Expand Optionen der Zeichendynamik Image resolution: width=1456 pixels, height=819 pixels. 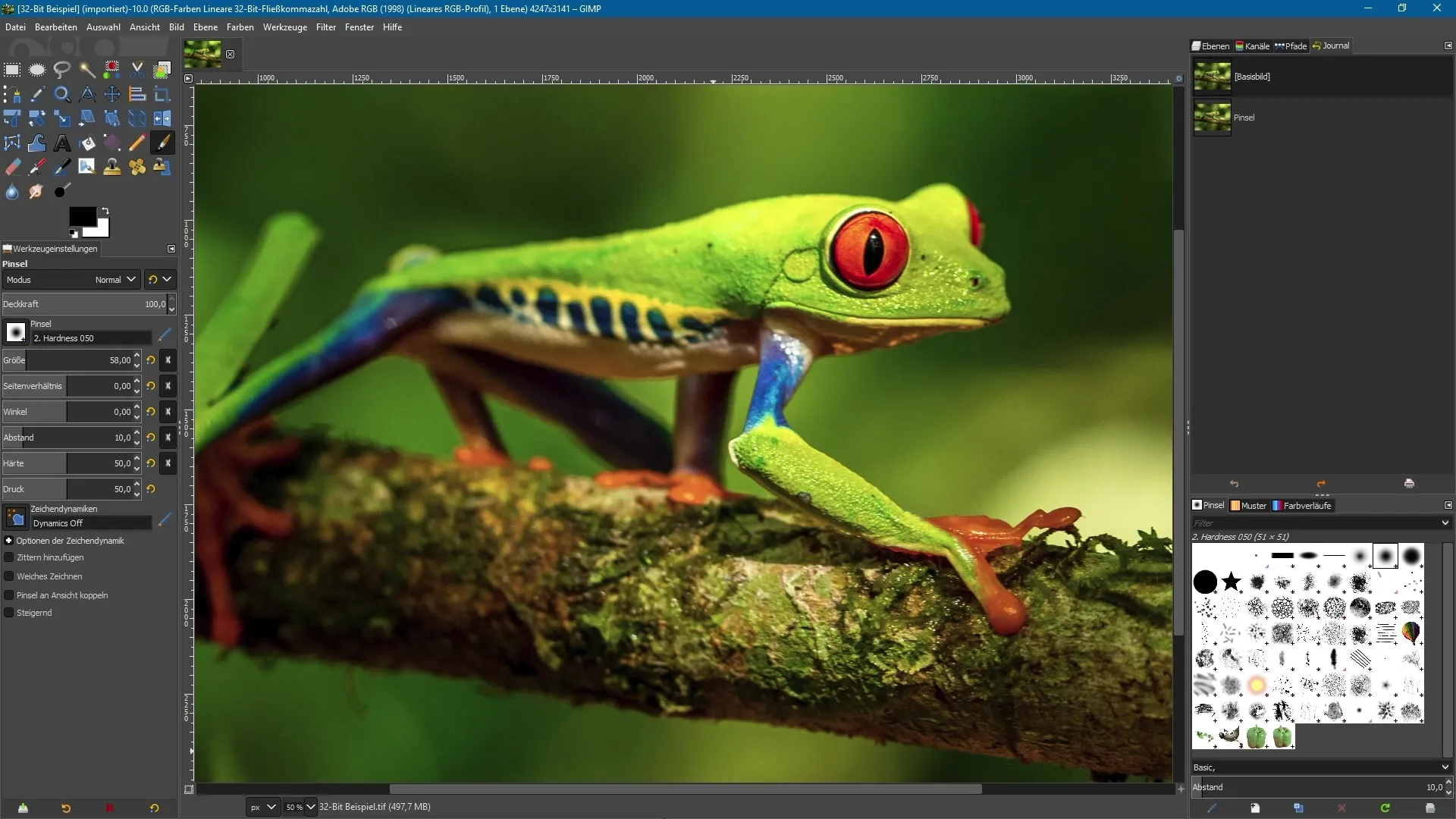[x=9, y=541]
